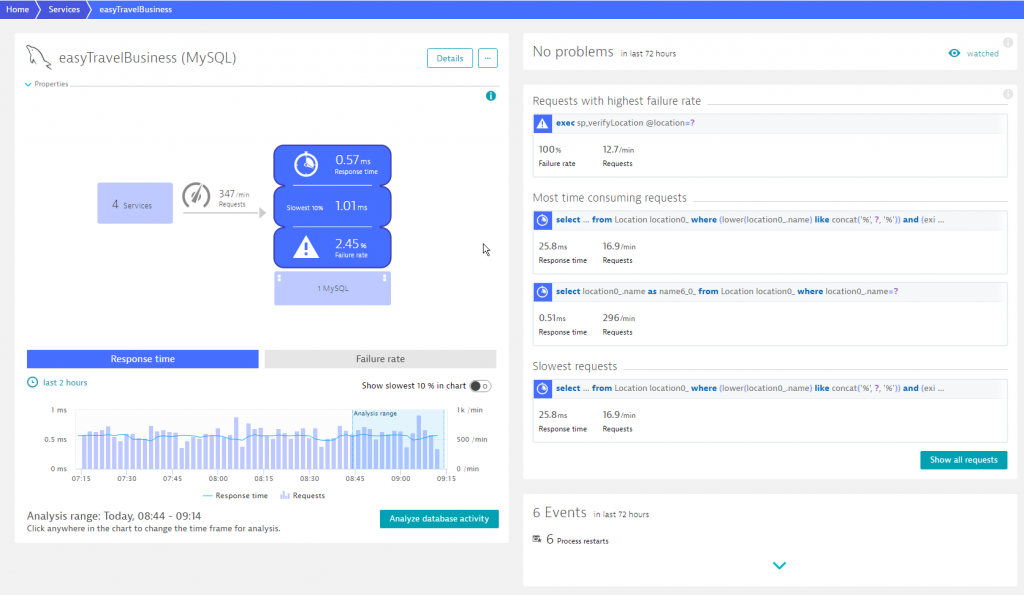Collapse the Properties section
Viewport: 1024px width, 595px height.
[47, 84]
